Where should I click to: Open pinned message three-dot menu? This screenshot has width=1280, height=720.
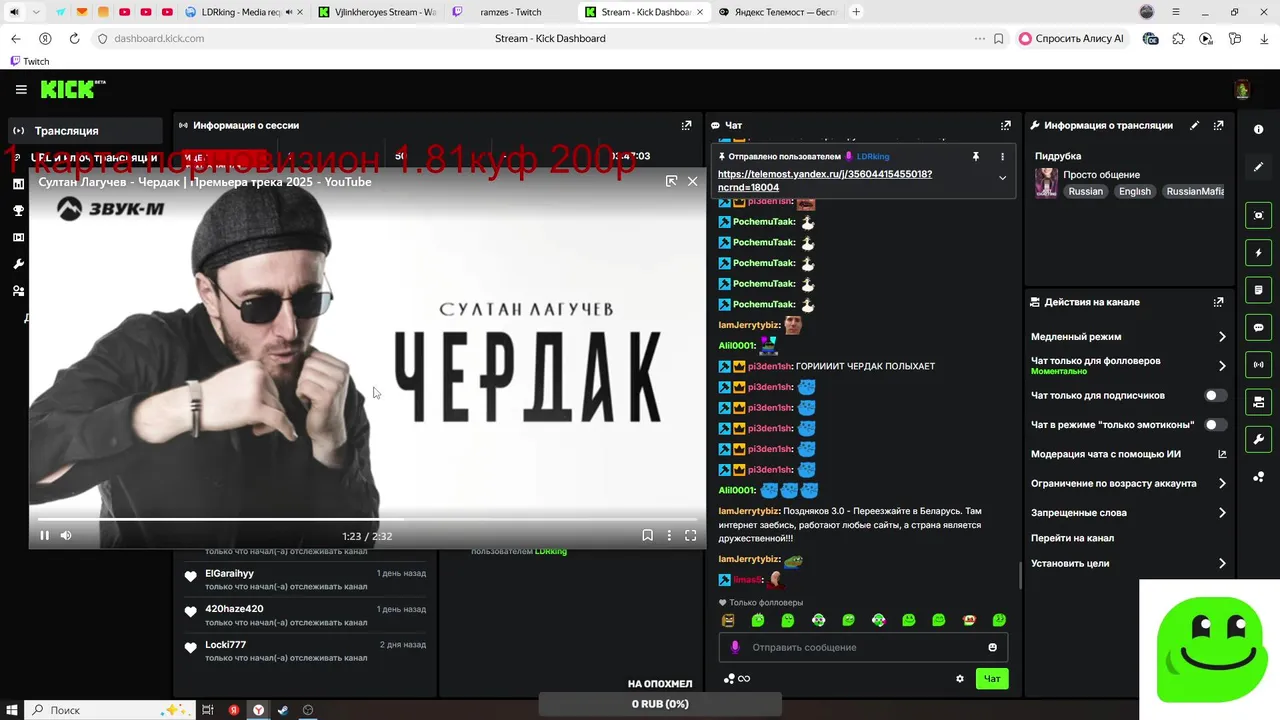[1002, 156]
